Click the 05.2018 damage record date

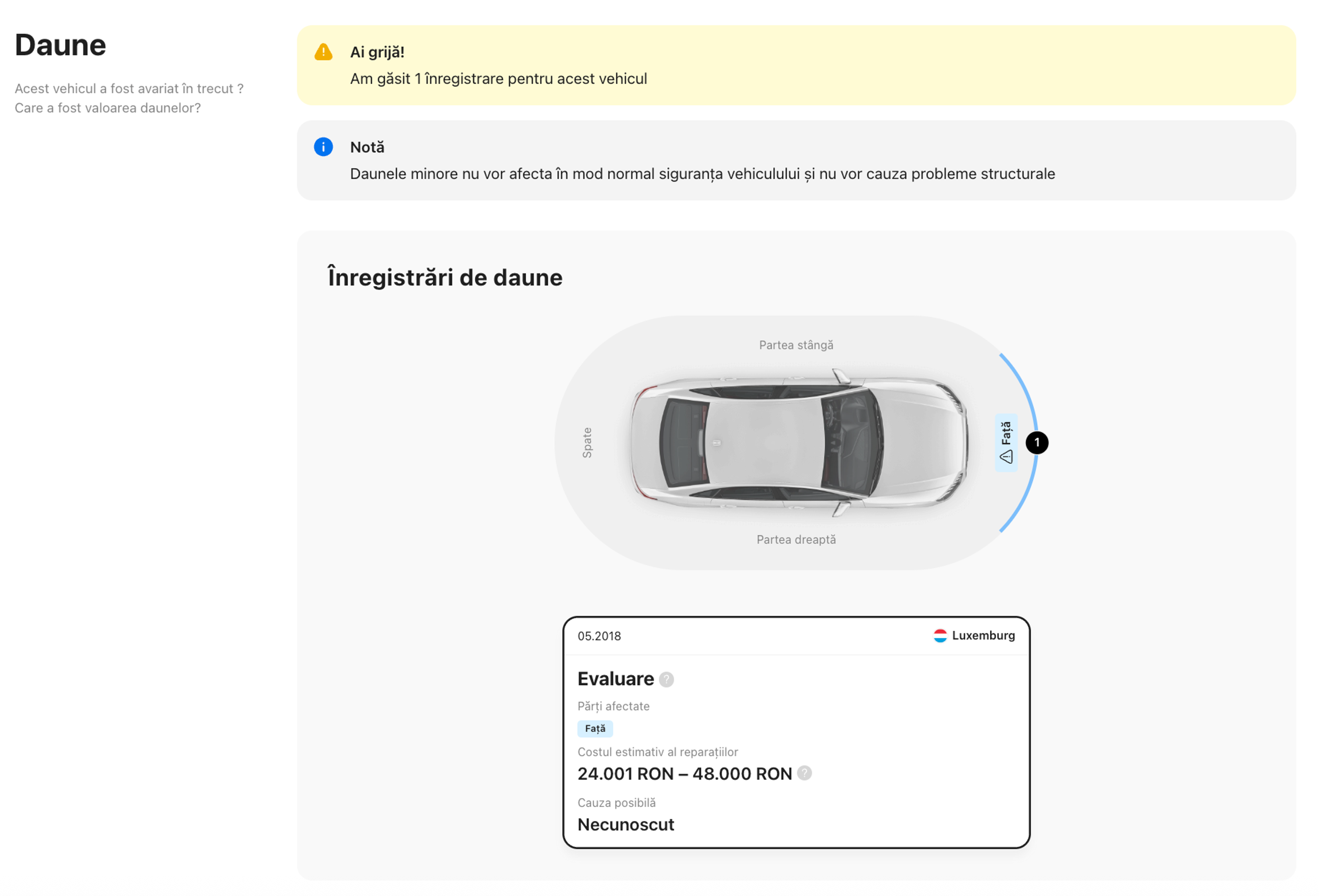[599, 636]
